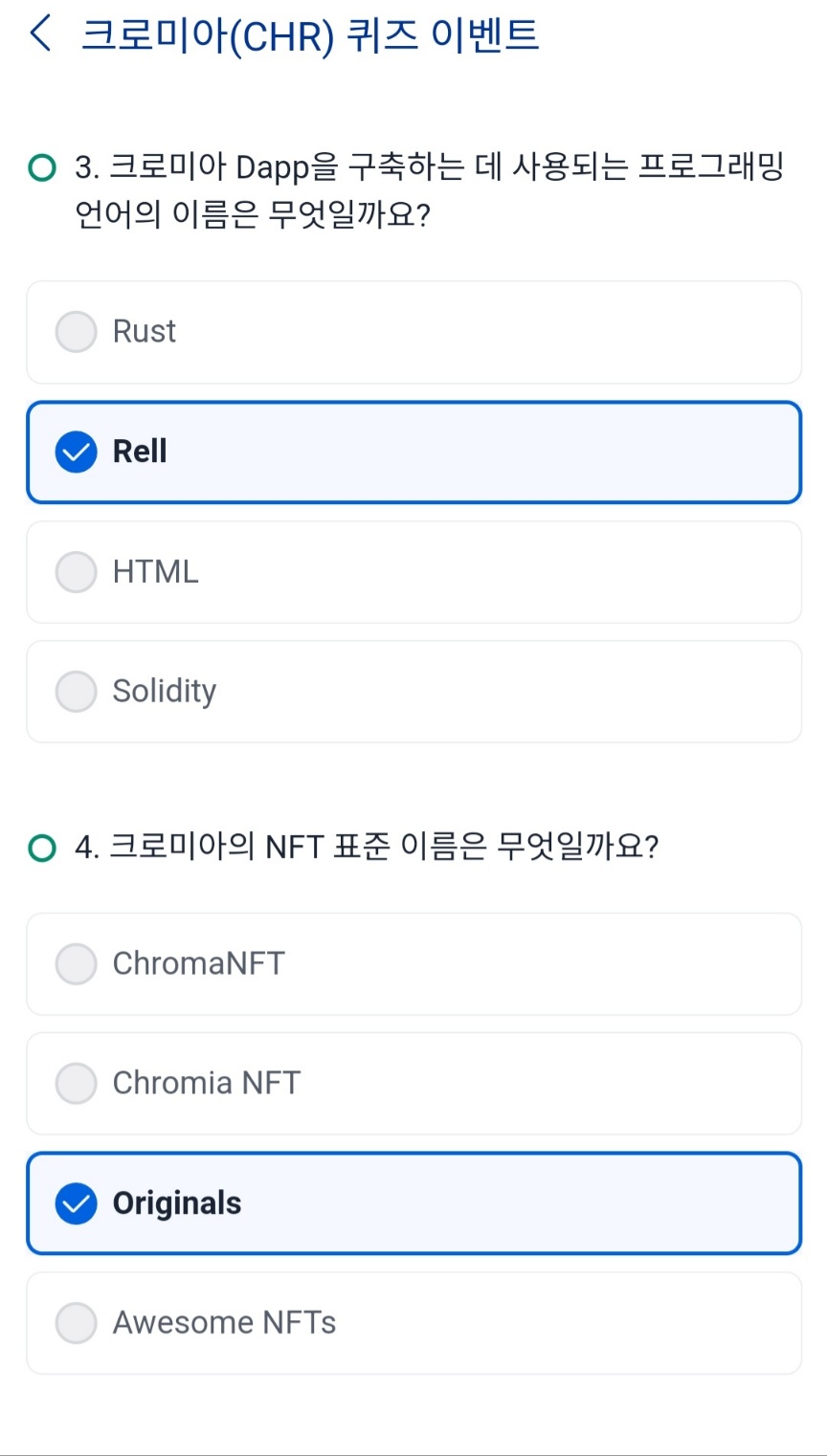Viewport: 827px width, 1456px height.
Task: Choose the ChromaNFT radio circle
Action: pos(77,964)
